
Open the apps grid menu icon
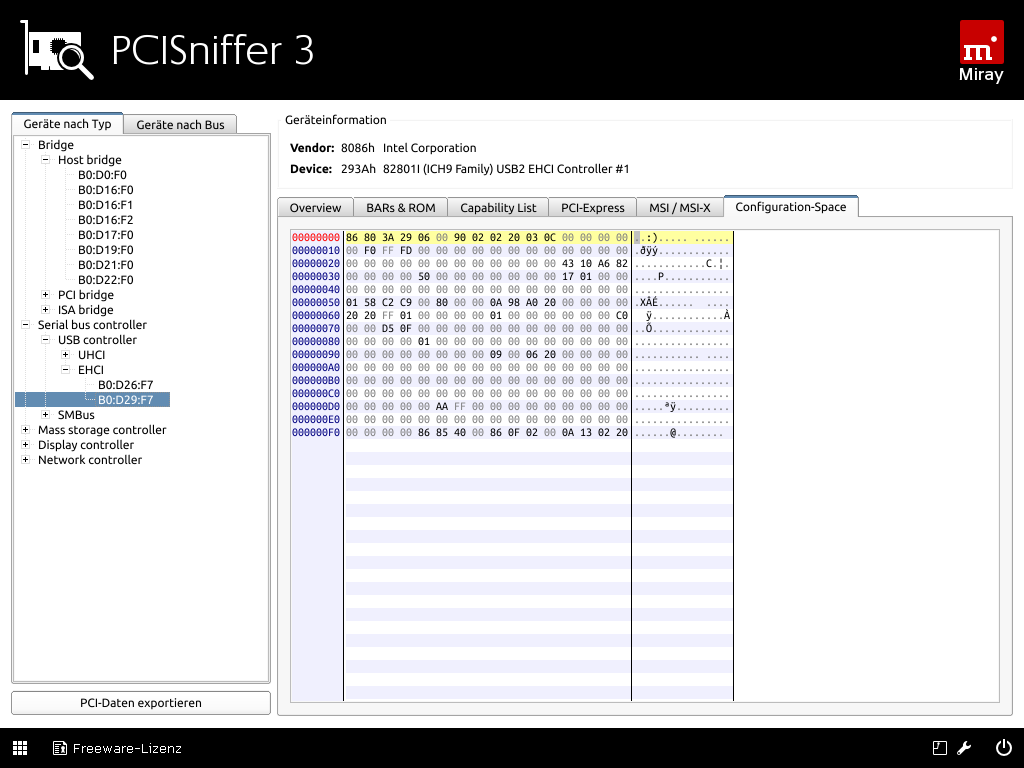[x=20, y=748]
